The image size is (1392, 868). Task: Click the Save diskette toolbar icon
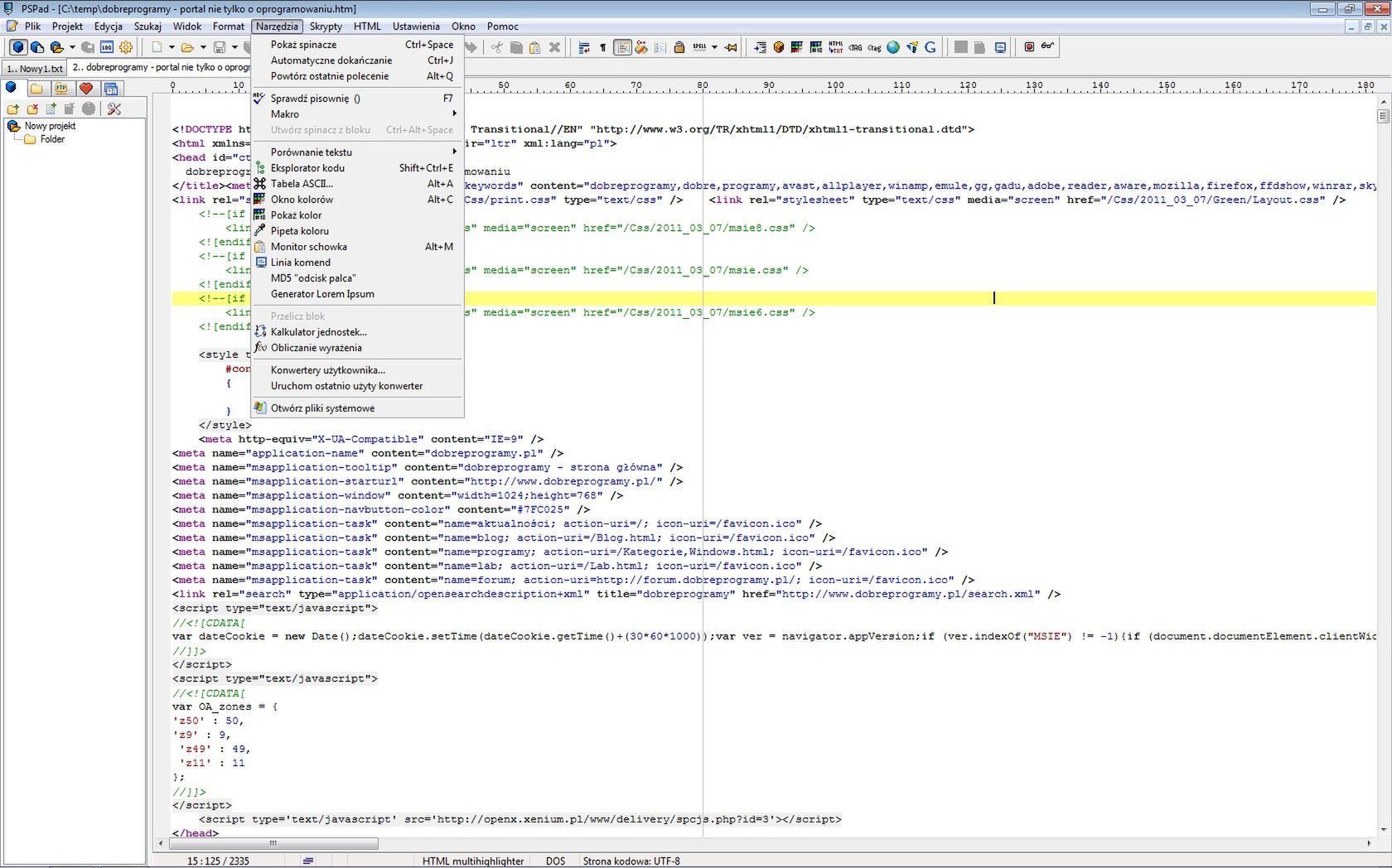pyautogui.click(x=220, y=47)
